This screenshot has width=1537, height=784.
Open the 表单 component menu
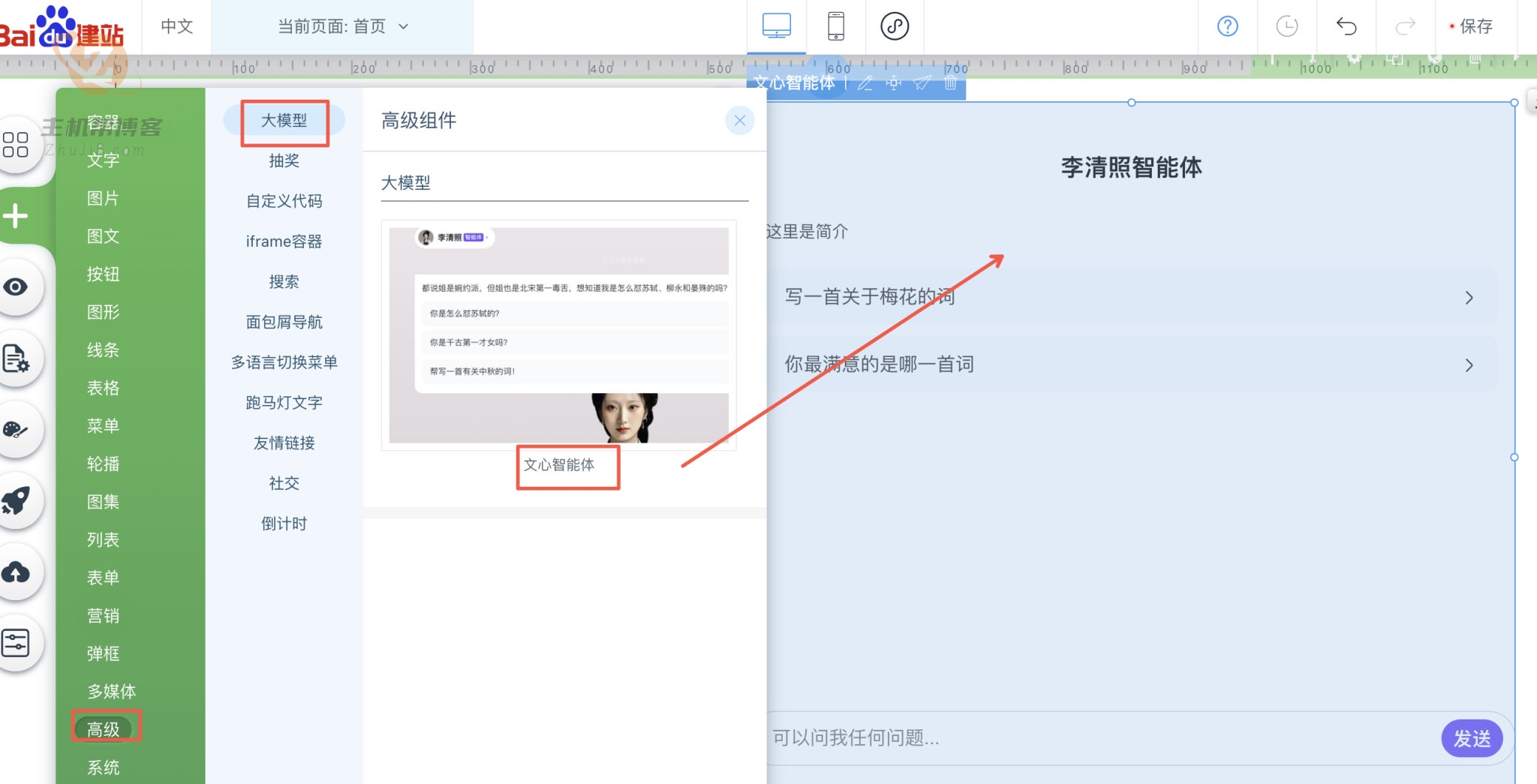[103, 578]
